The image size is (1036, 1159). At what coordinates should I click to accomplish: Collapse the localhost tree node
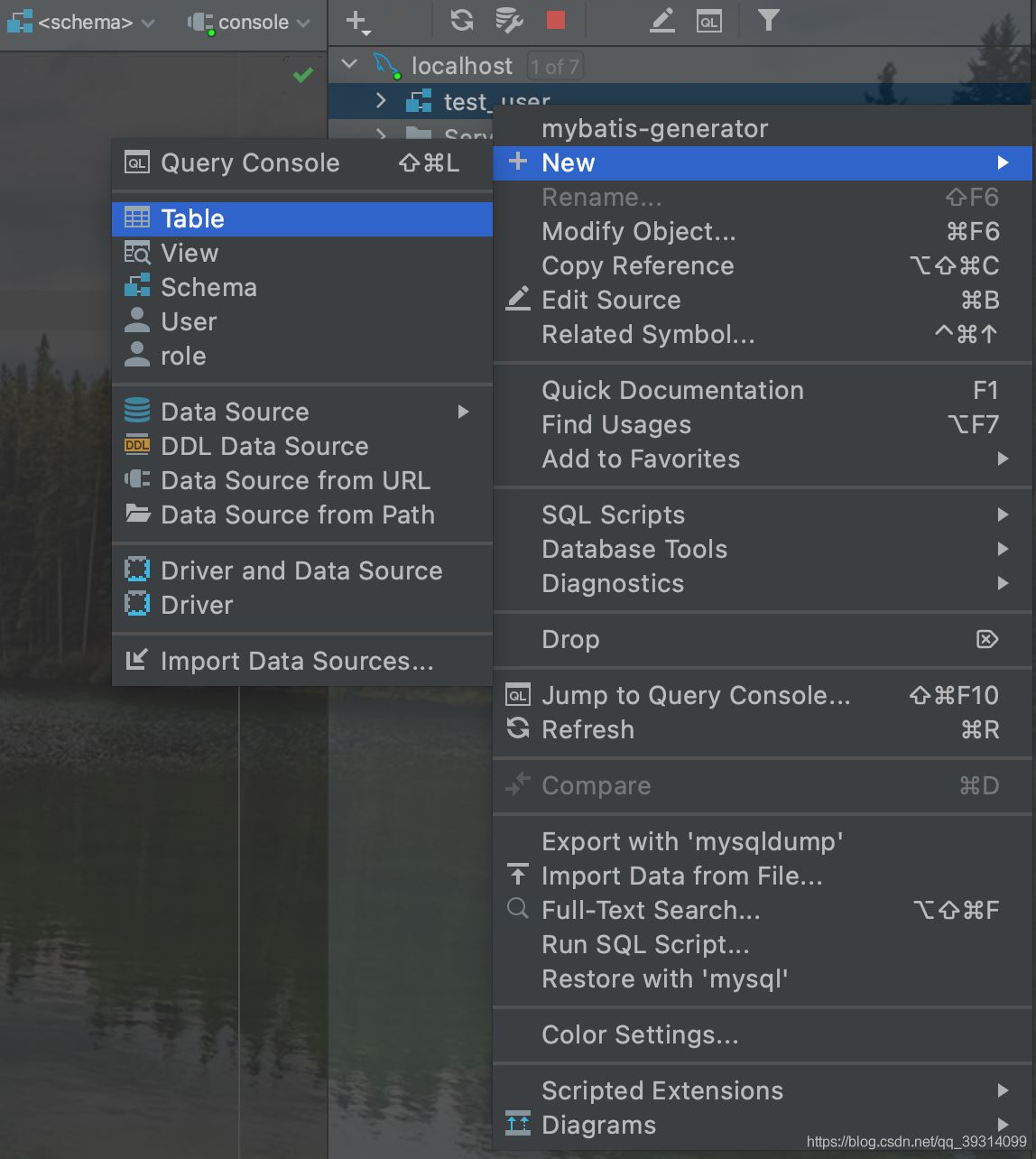coord(350,65)
